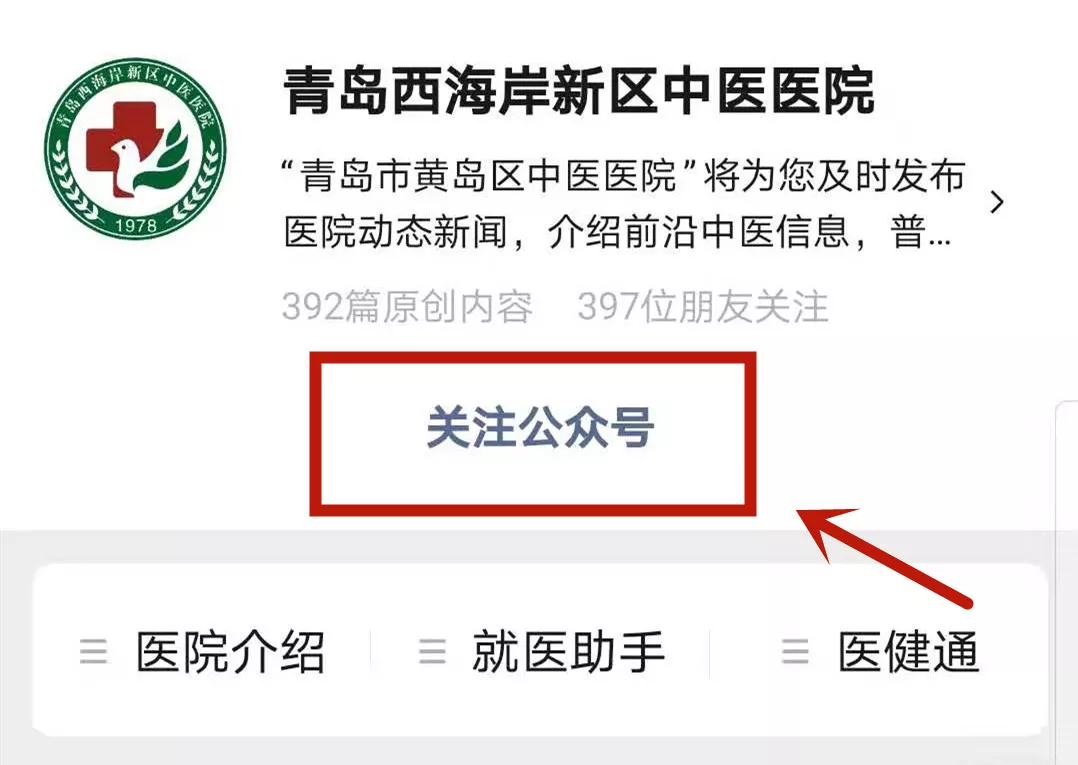1078x765 pixels.
Task: Tap the list icon beside 医健通
Action: pos(795,651)
